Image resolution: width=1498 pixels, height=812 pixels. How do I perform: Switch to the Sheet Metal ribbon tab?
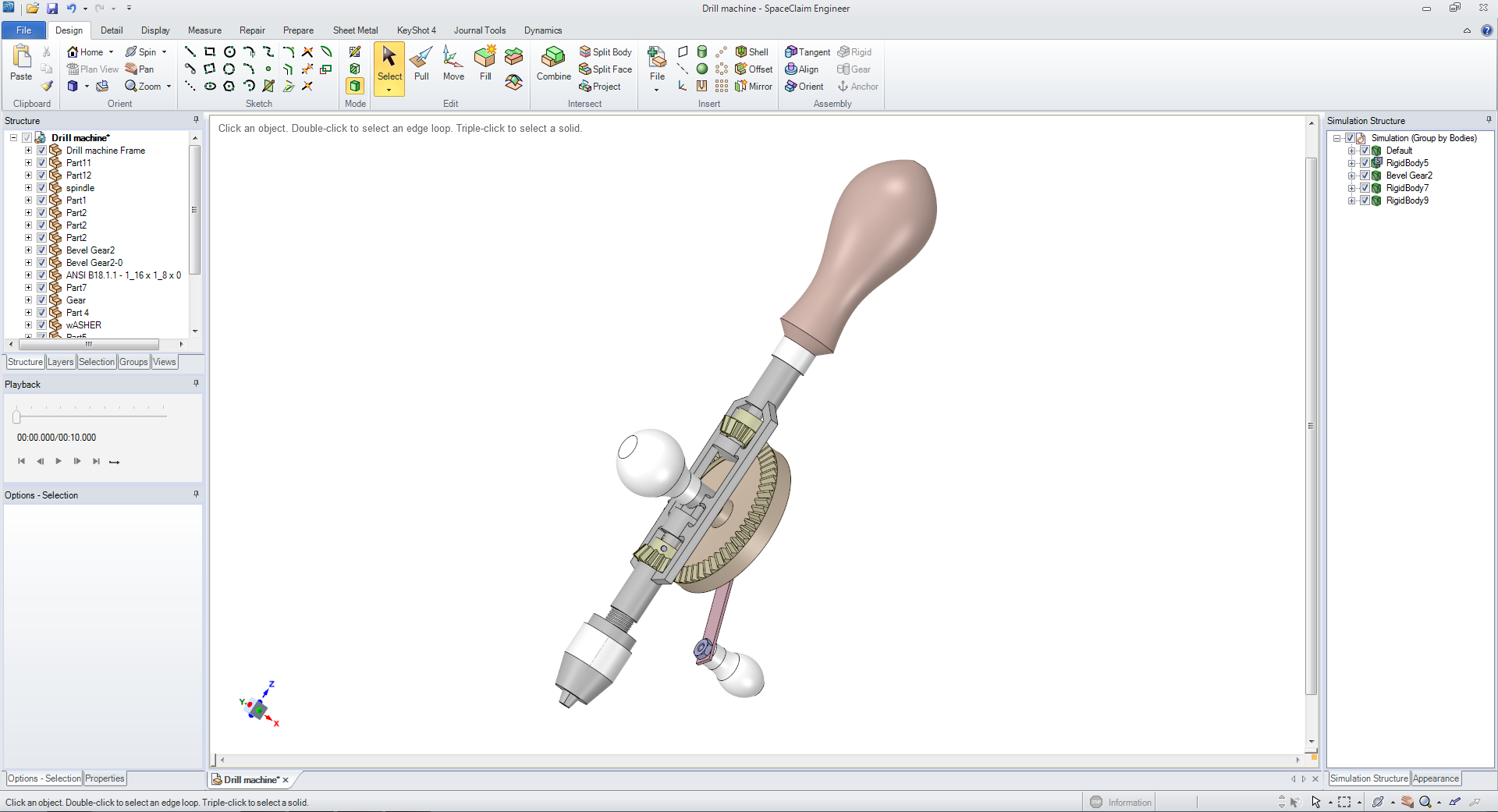[x=355, y=30]
